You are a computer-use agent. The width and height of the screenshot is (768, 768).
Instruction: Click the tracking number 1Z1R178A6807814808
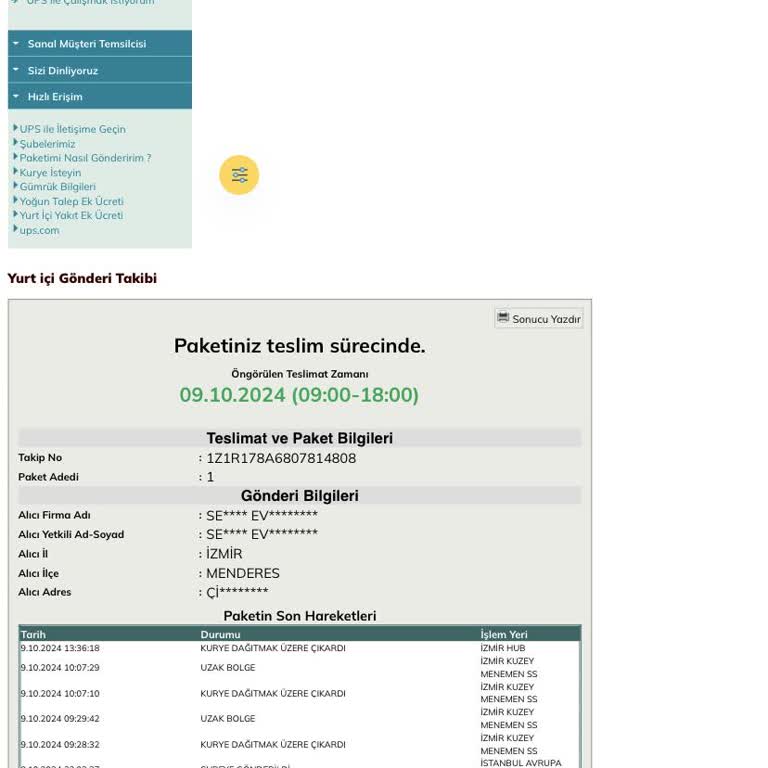click(281, 458)
